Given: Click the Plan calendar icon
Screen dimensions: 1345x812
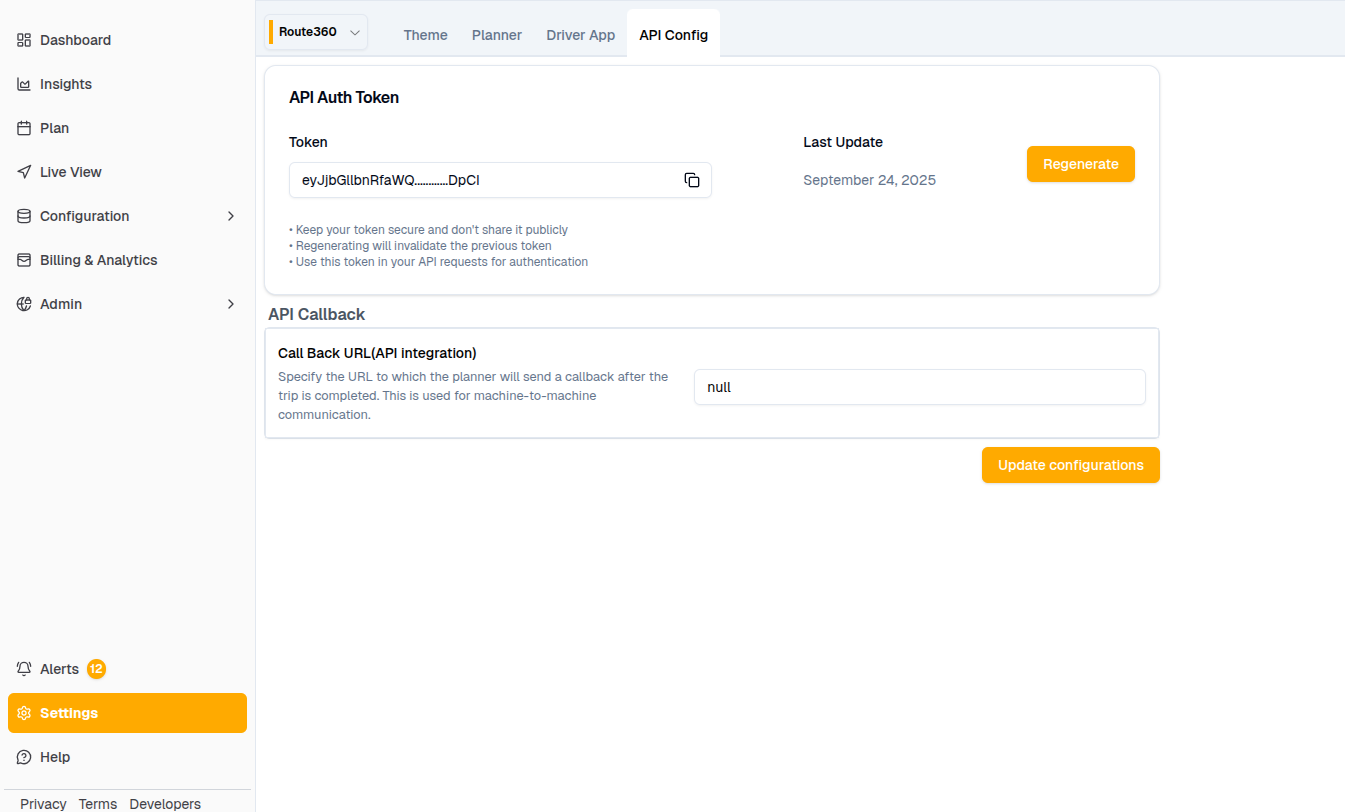Looking at the screenshot, I should point(24,128).
